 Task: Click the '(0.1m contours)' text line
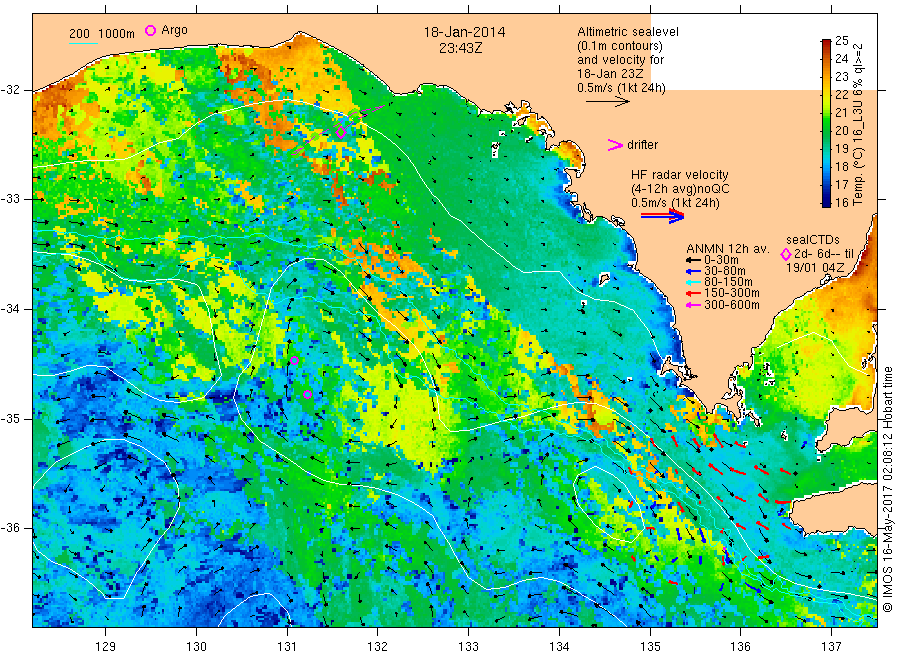(620, 46)
